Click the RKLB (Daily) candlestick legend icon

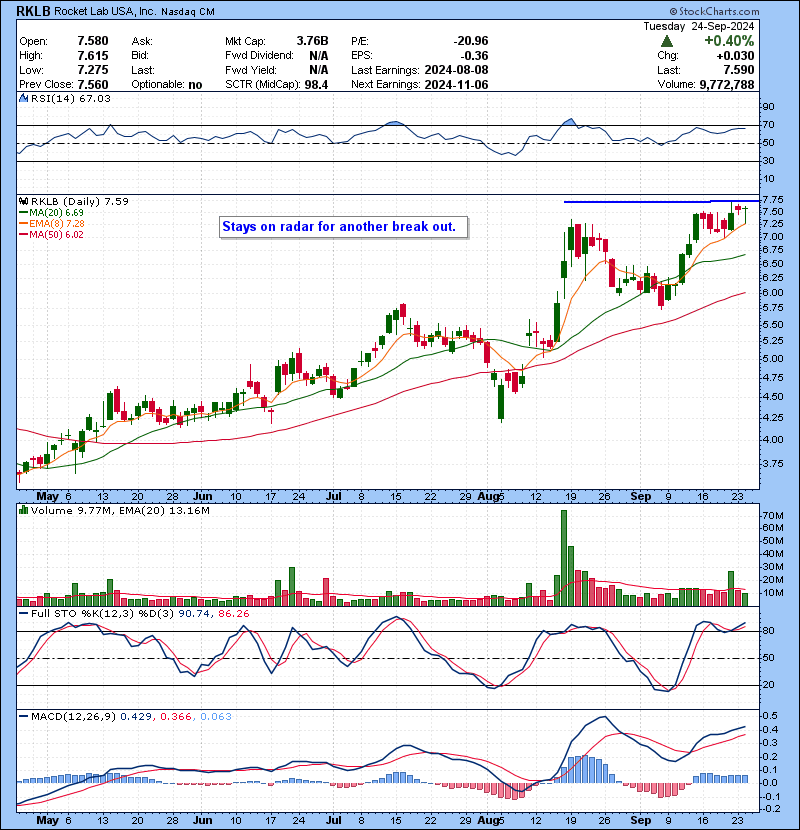pyautogui.click(x=23, y=201)
